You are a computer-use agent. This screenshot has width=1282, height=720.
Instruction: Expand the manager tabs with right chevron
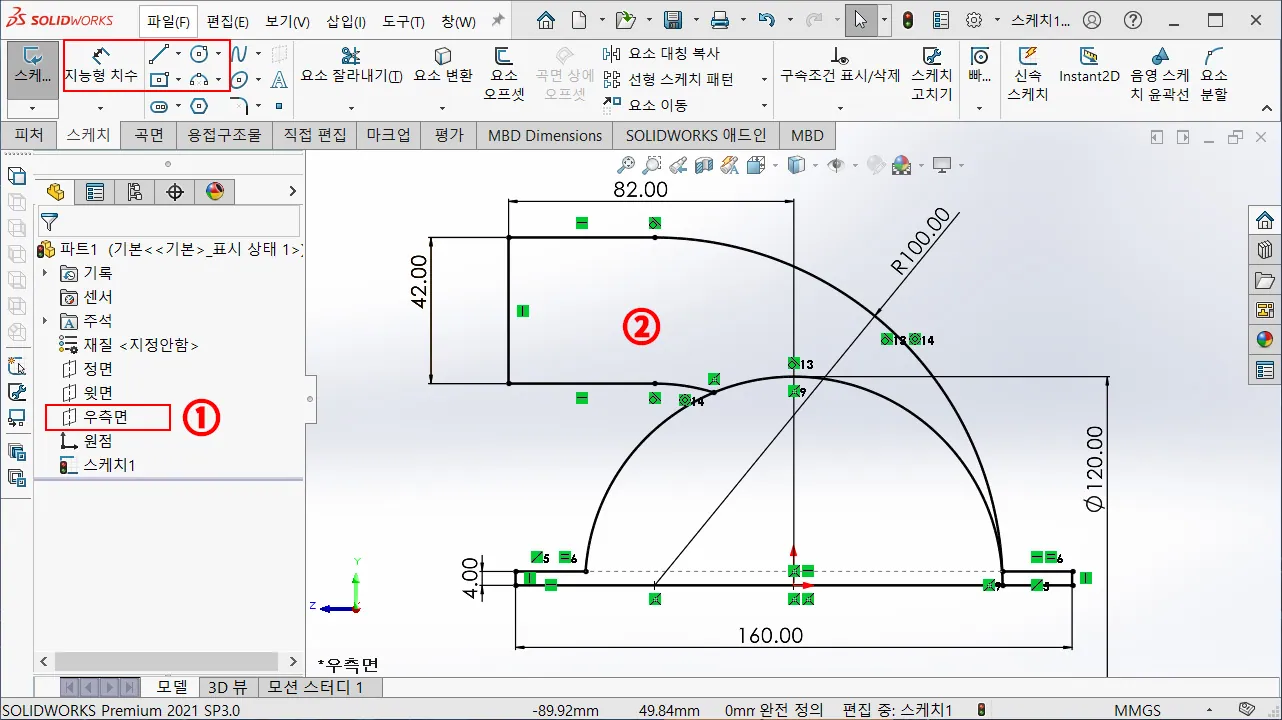[293, 191]
